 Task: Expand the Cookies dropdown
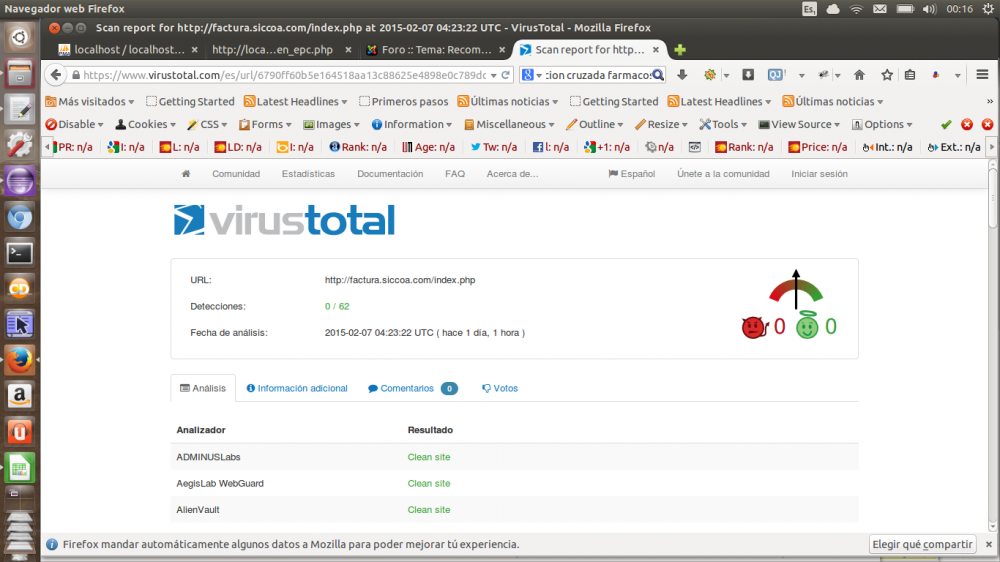[x=145, y=124]
